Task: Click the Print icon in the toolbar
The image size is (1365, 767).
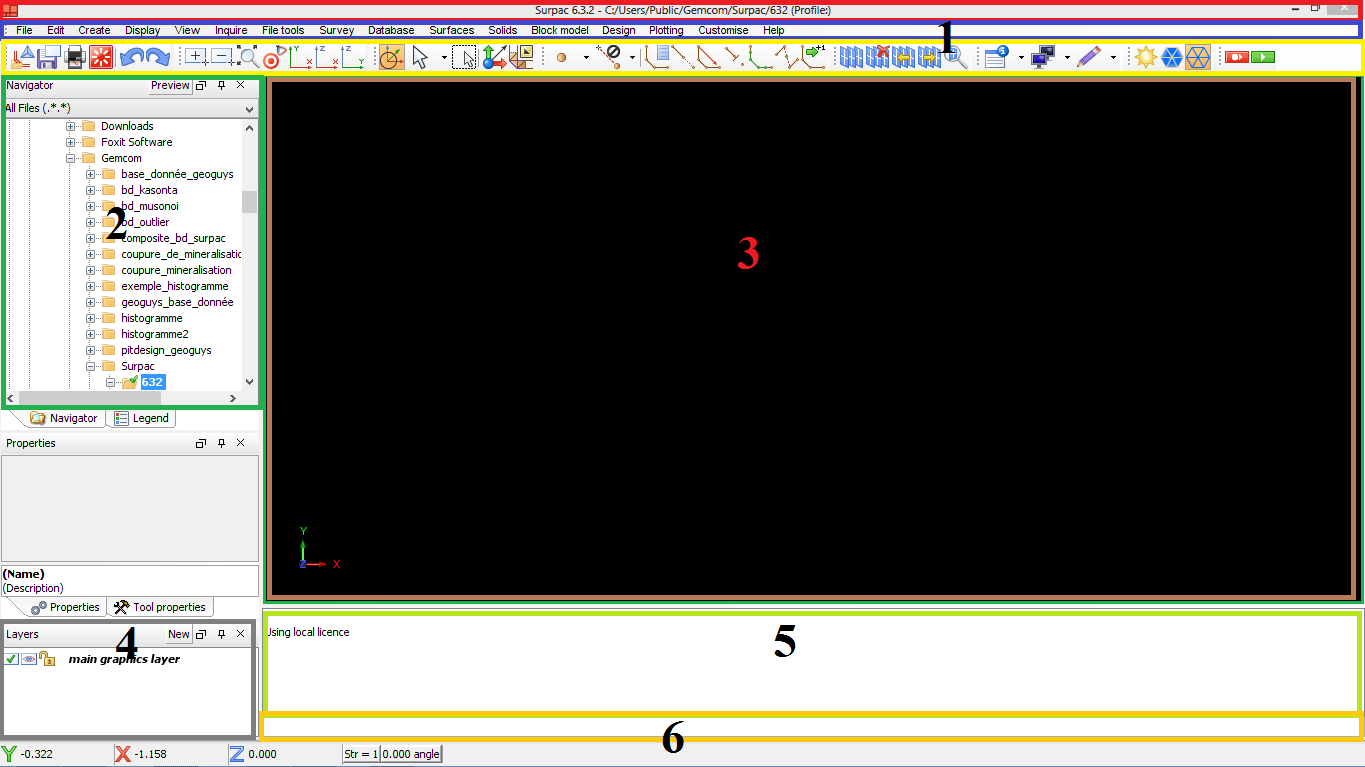Action: point(75,57)
